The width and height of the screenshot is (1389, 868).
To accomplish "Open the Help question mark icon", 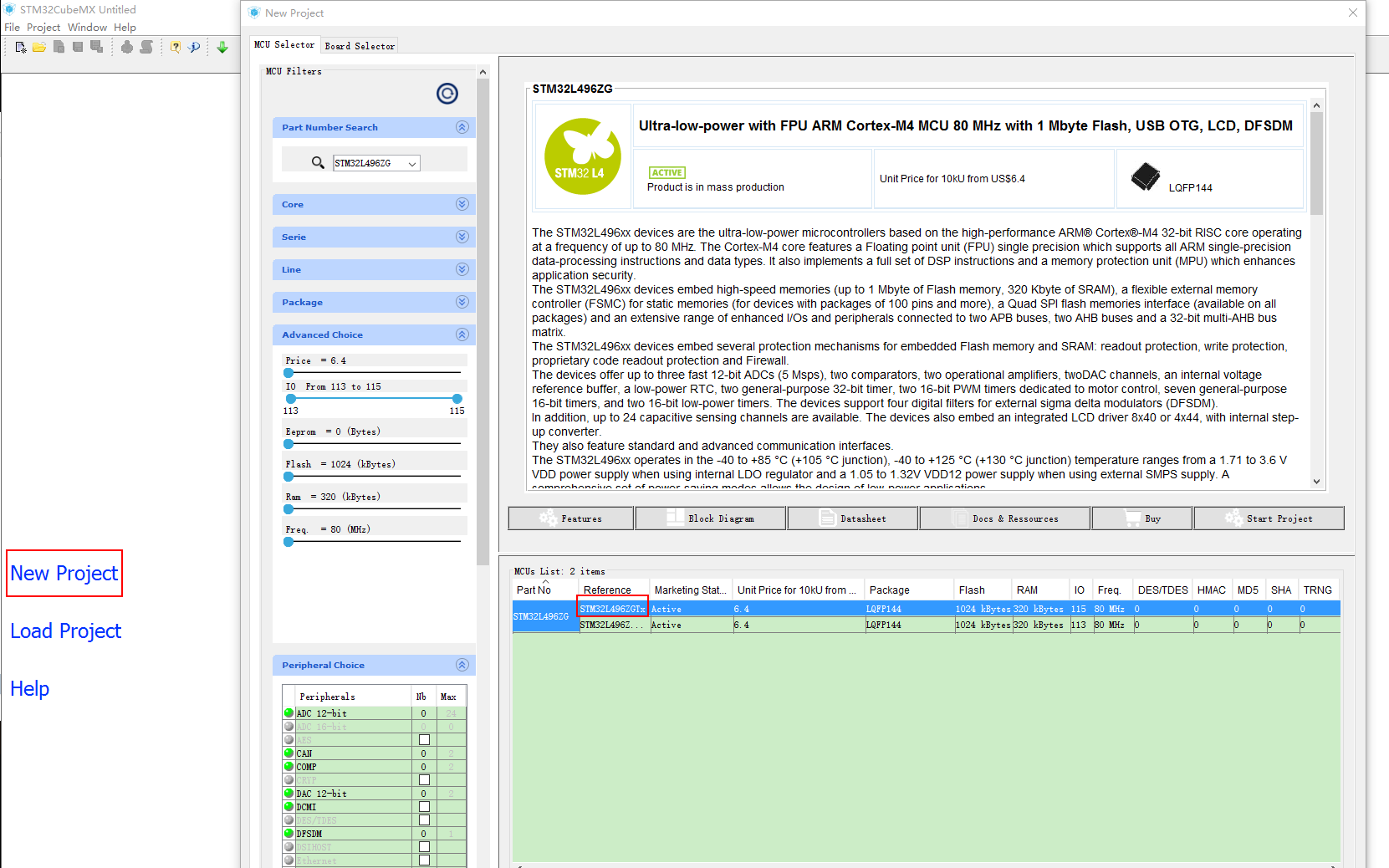I will 175,48.
